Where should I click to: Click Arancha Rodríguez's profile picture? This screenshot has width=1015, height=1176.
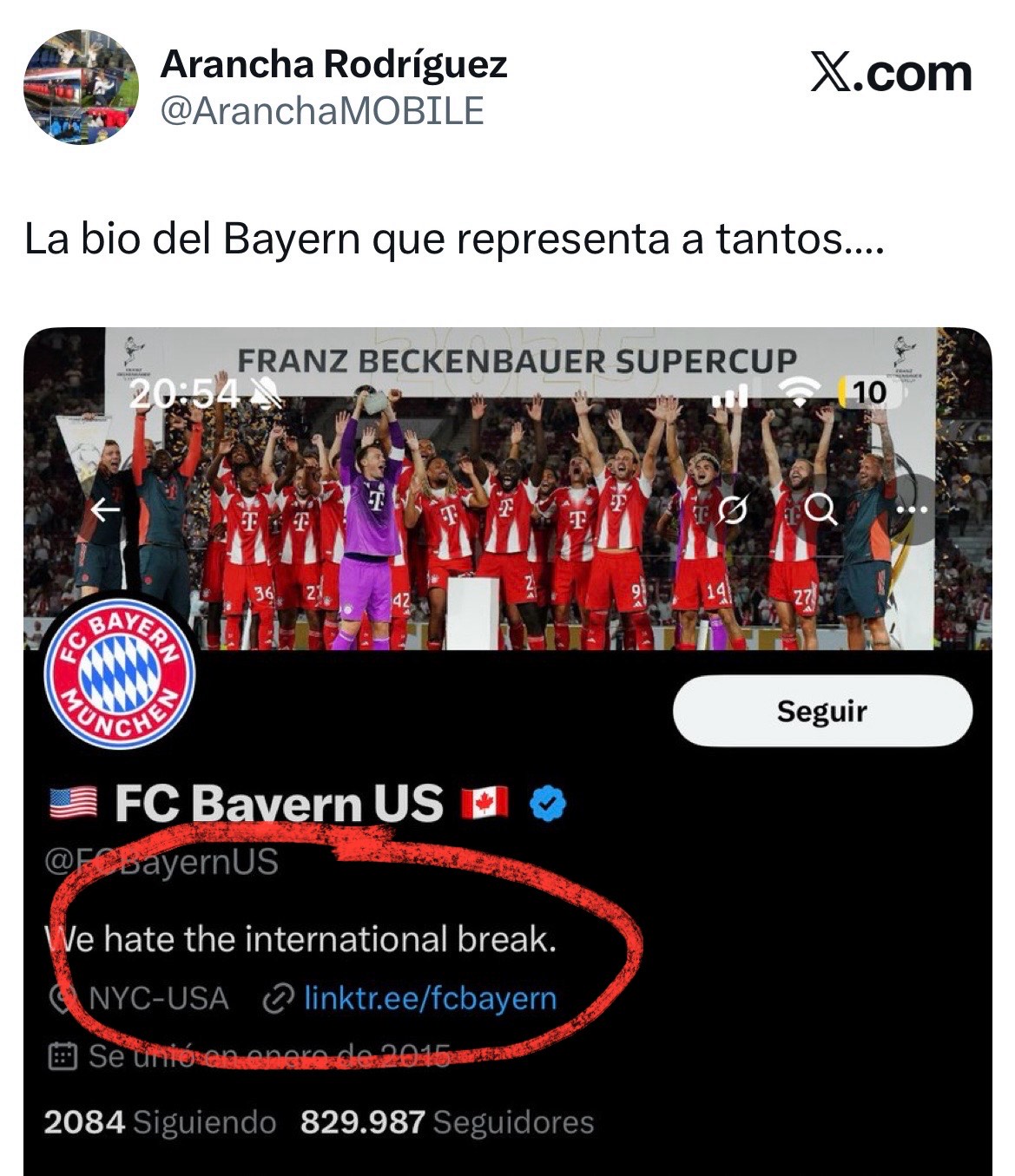pyautogui.click(x=81, y=87)
